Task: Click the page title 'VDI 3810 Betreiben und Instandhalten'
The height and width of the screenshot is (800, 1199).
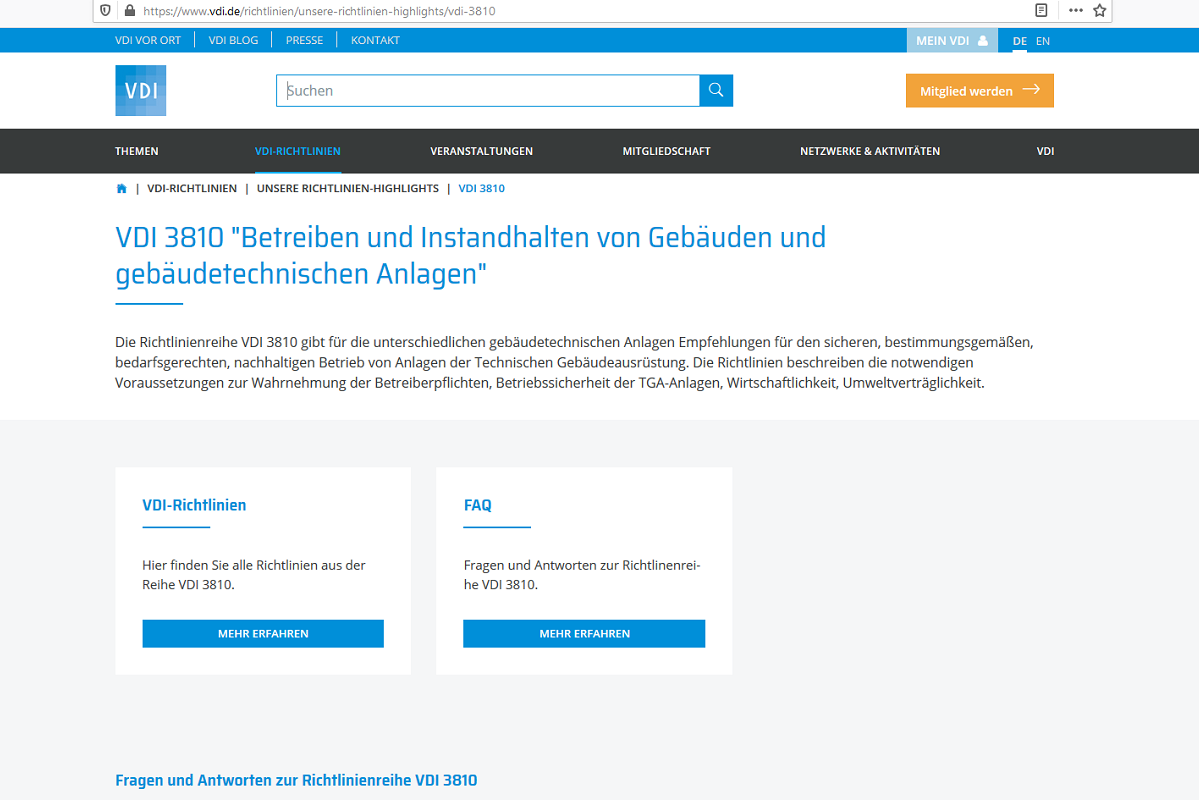Action: click(x=470, y=255)
